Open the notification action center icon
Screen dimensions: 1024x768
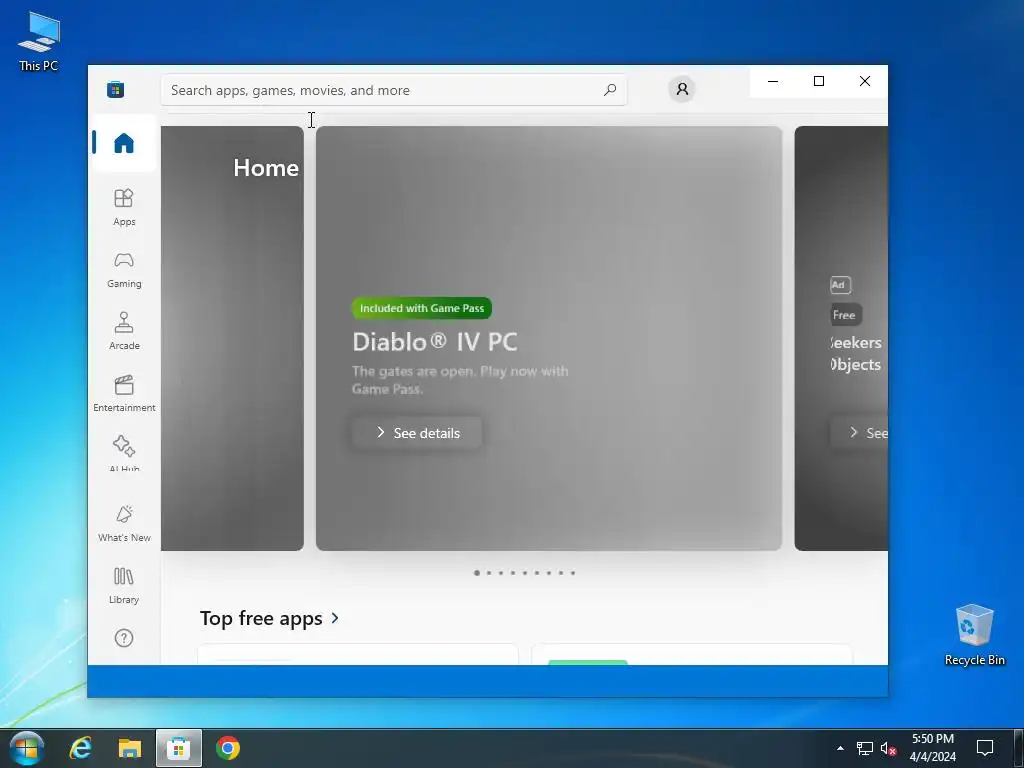[985, 748]
